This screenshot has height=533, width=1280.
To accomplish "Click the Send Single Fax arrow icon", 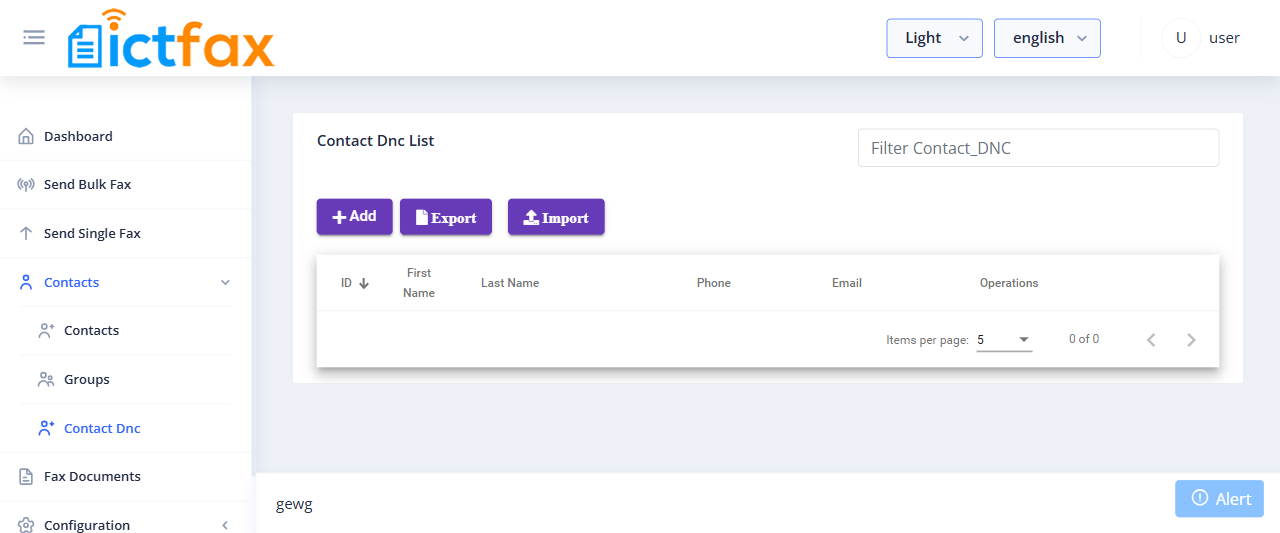I will (27, 233).
